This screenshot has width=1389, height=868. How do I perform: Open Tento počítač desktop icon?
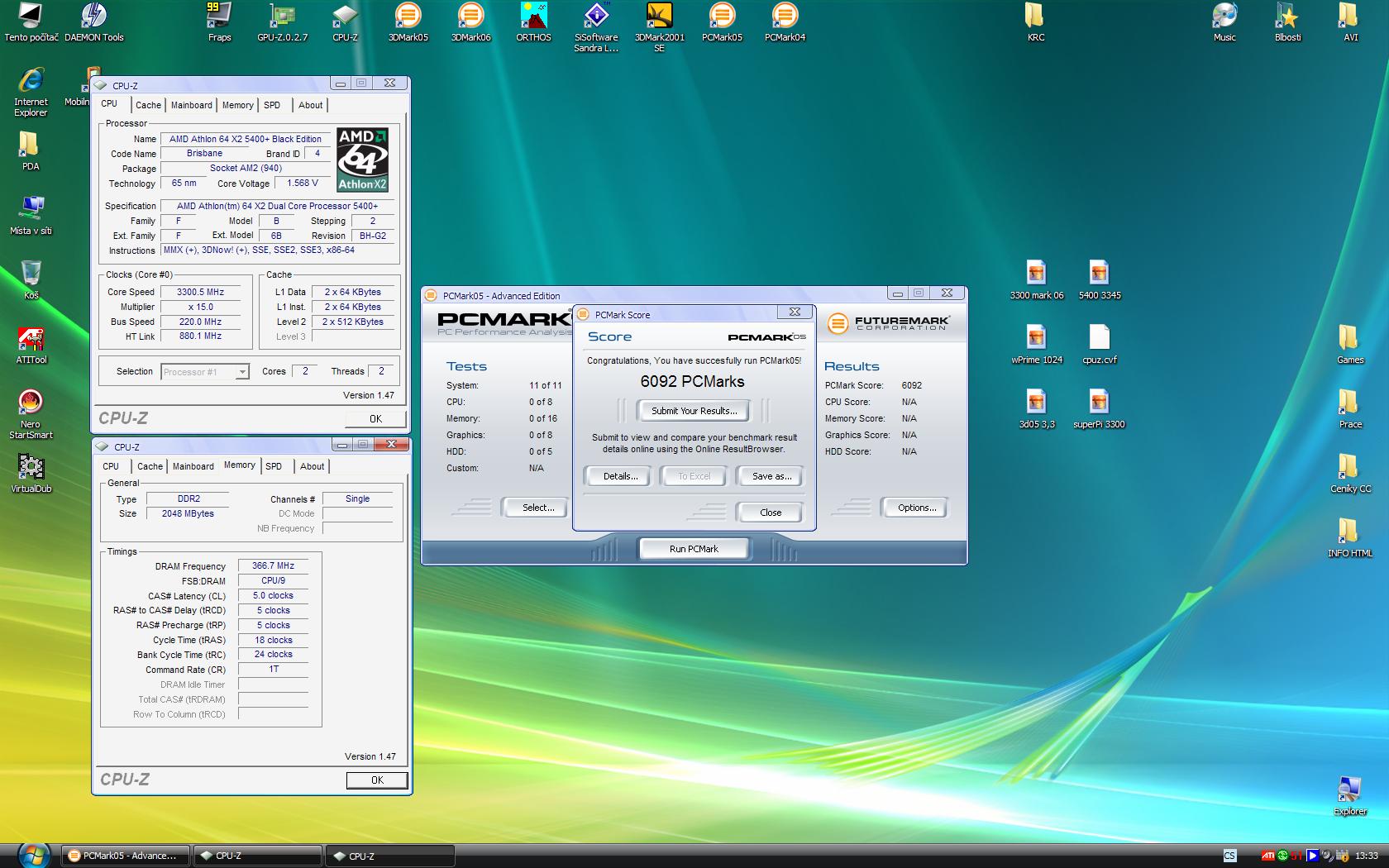(31, 22)
